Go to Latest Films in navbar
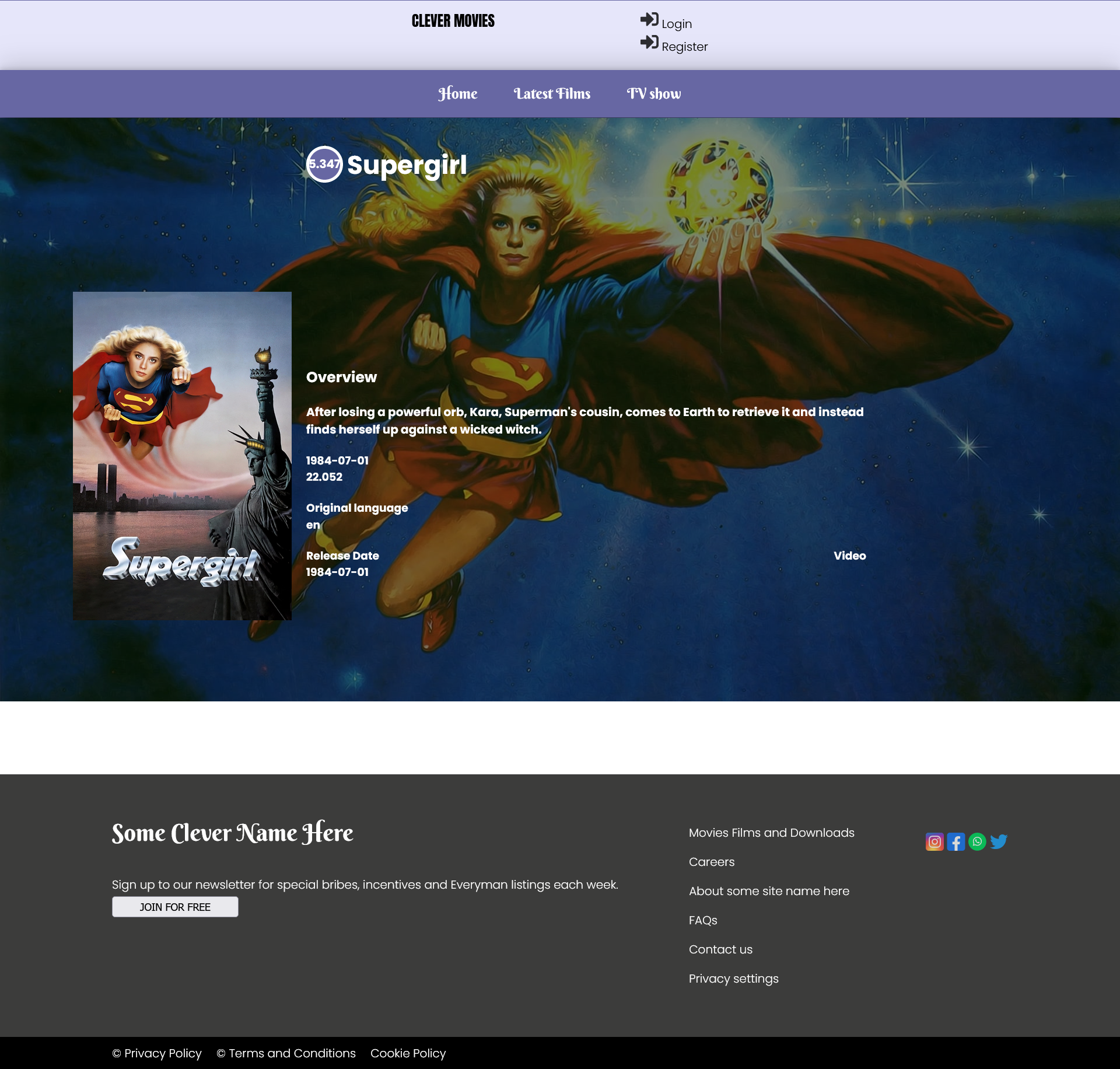The height and width of the screenshot is (1069, 1120). (x=552, y=94)
